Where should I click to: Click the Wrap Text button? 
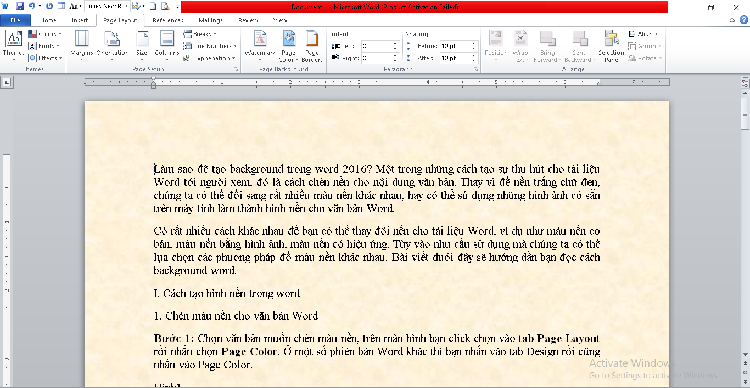520,46
